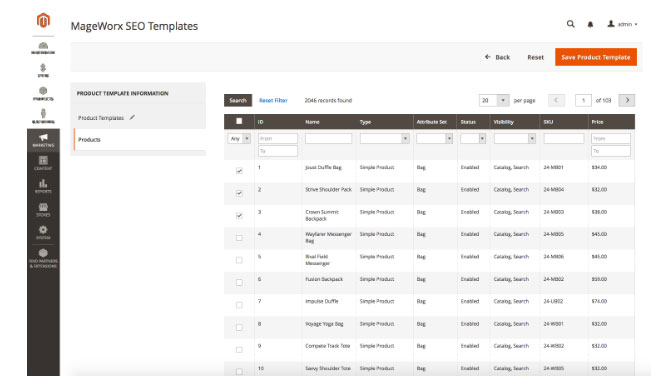
Task: Open the per page count dropdown
Action: click(494, 101)
